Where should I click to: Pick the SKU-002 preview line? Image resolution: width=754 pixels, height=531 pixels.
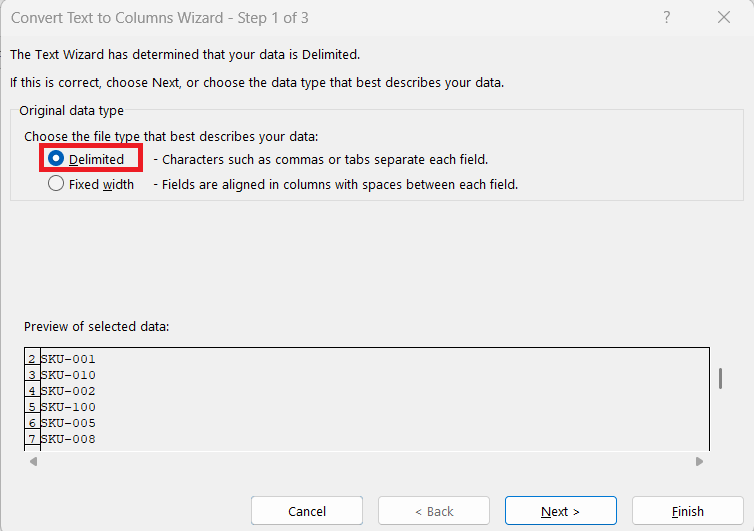click(x=68, y=391)
